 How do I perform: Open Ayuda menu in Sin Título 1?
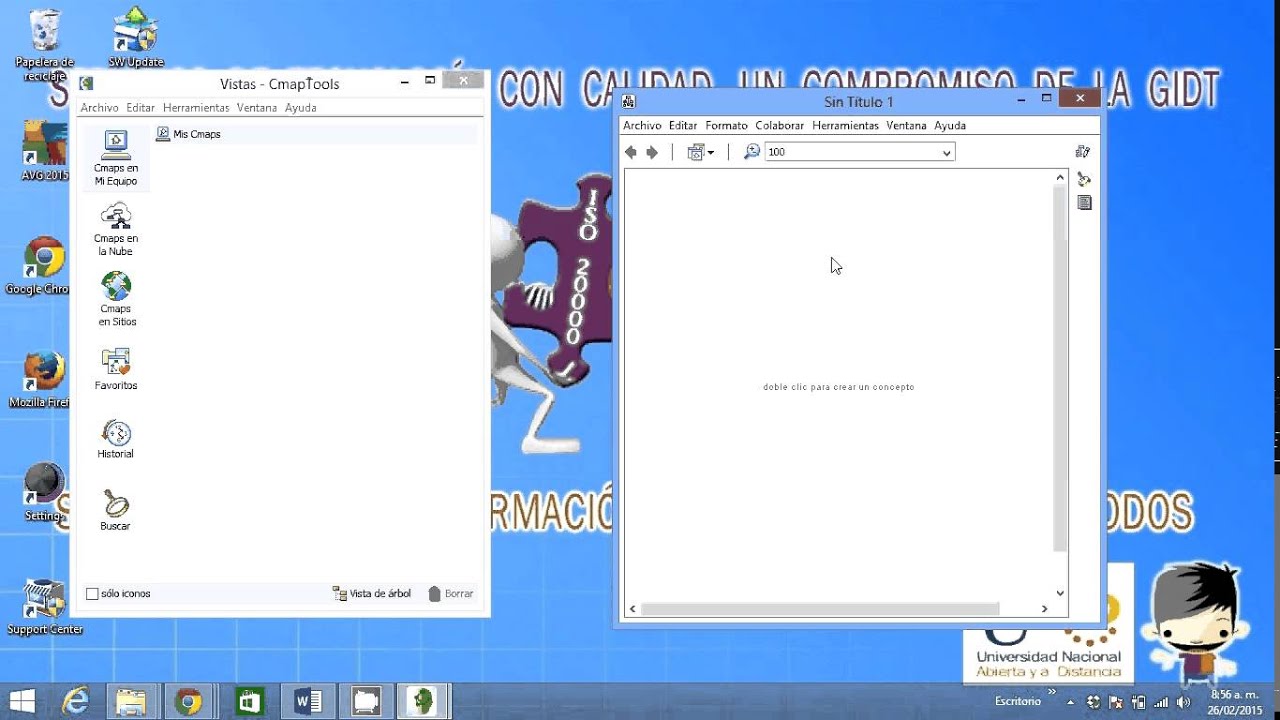tap(950, 126)
